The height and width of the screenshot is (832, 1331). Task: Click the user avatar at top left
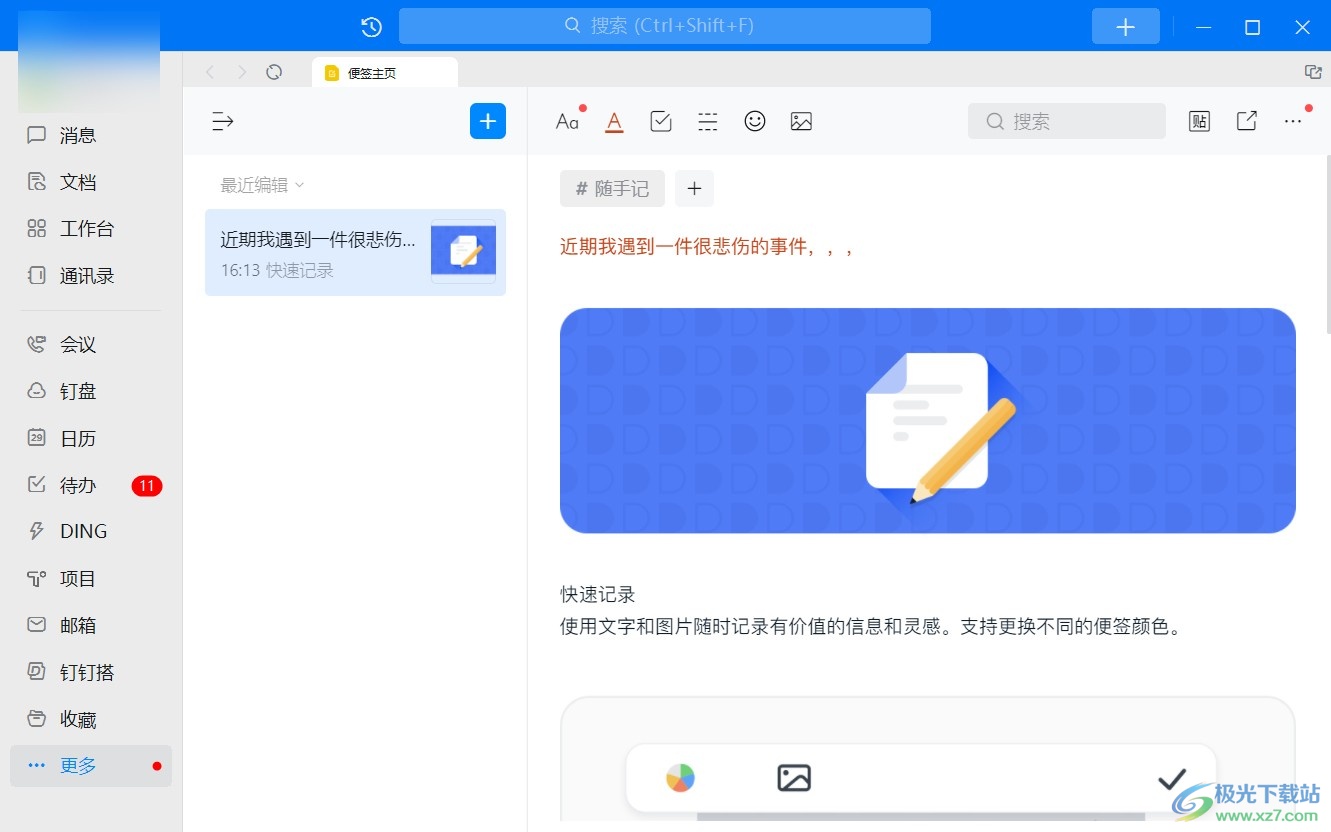[89, 61]
